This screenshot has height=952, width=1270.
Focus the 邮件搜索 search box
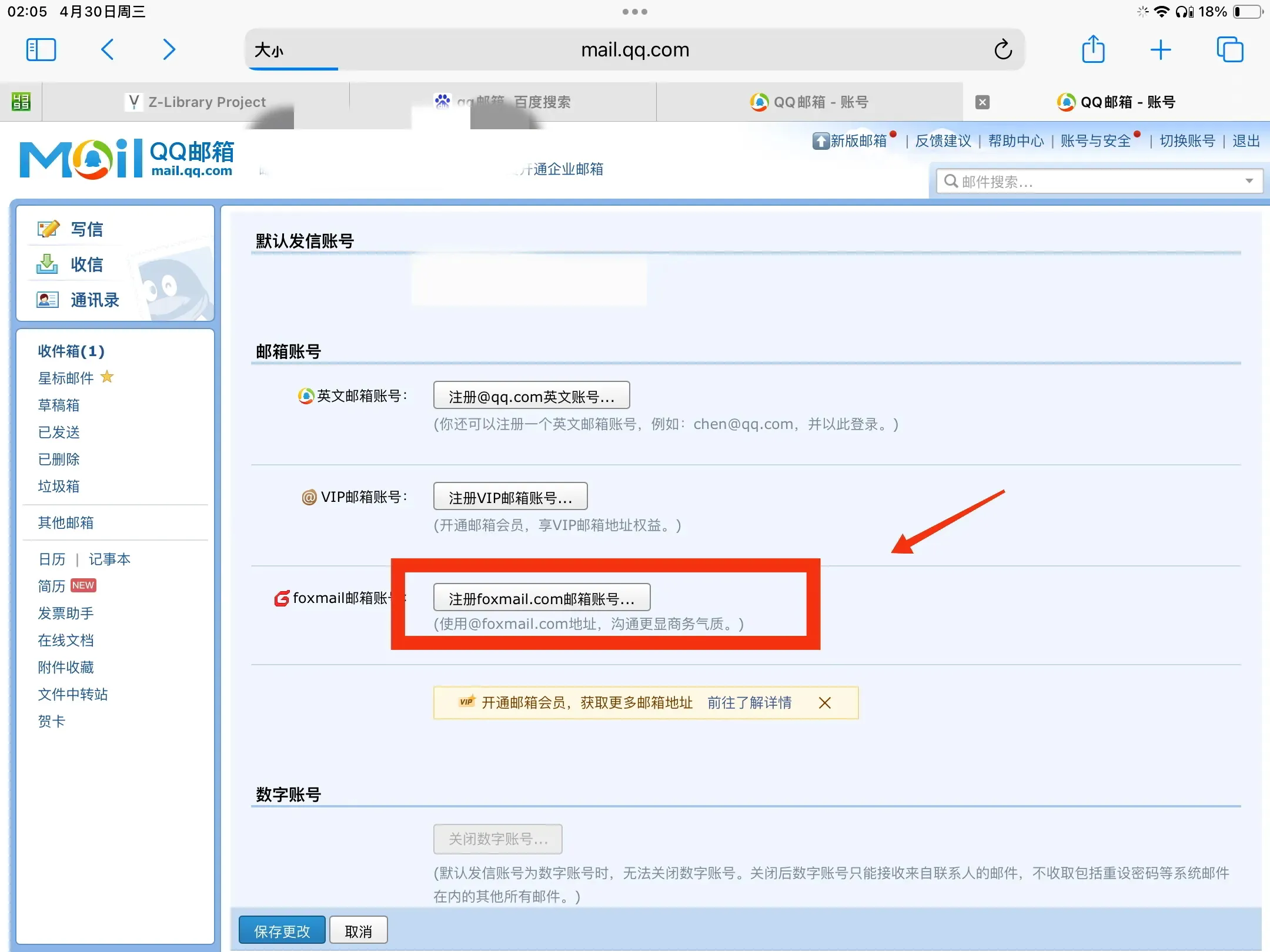point(1099,182)
